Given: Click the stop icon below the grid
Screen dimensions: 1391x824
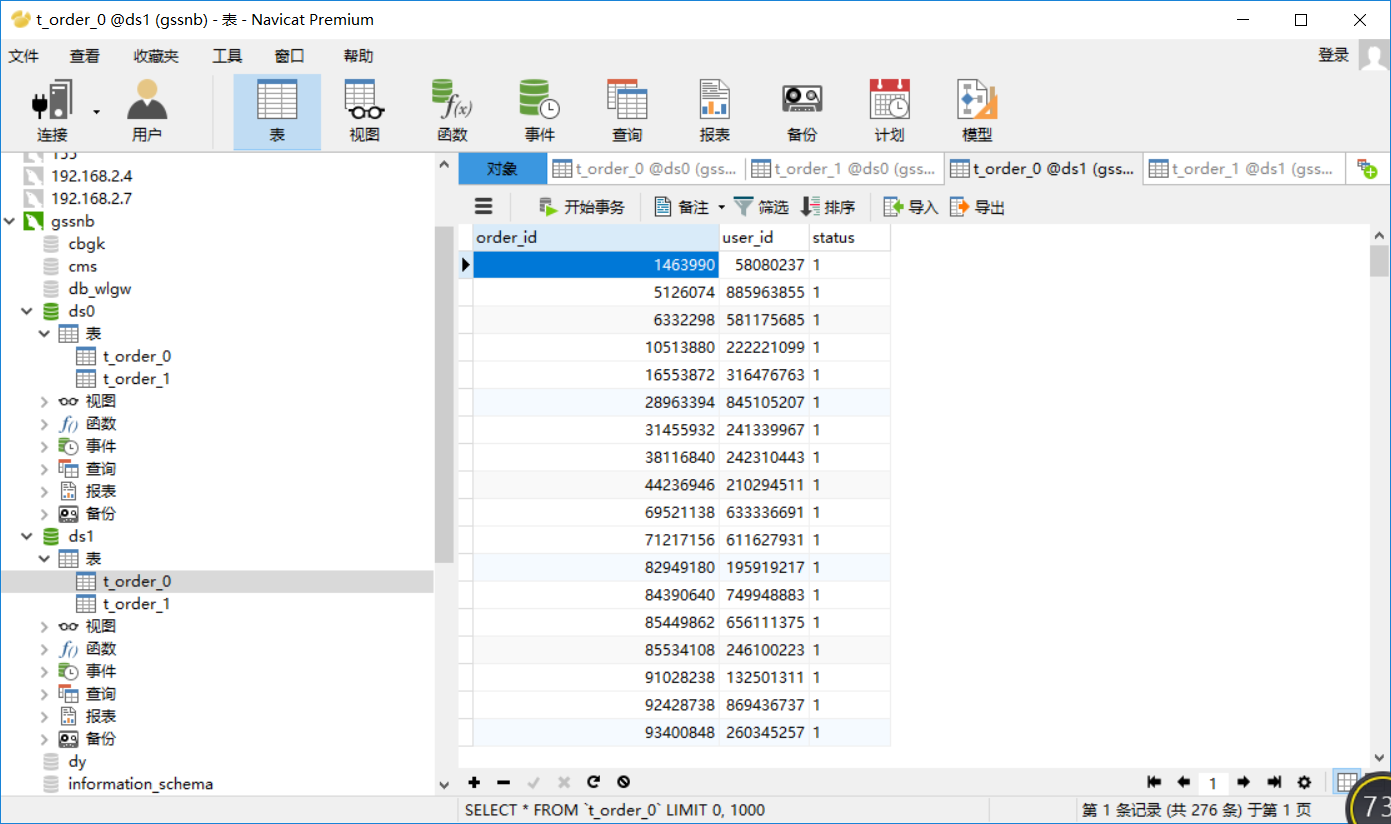Looking at the screenshot, I should pyautogui.click(x=623, y=782).
